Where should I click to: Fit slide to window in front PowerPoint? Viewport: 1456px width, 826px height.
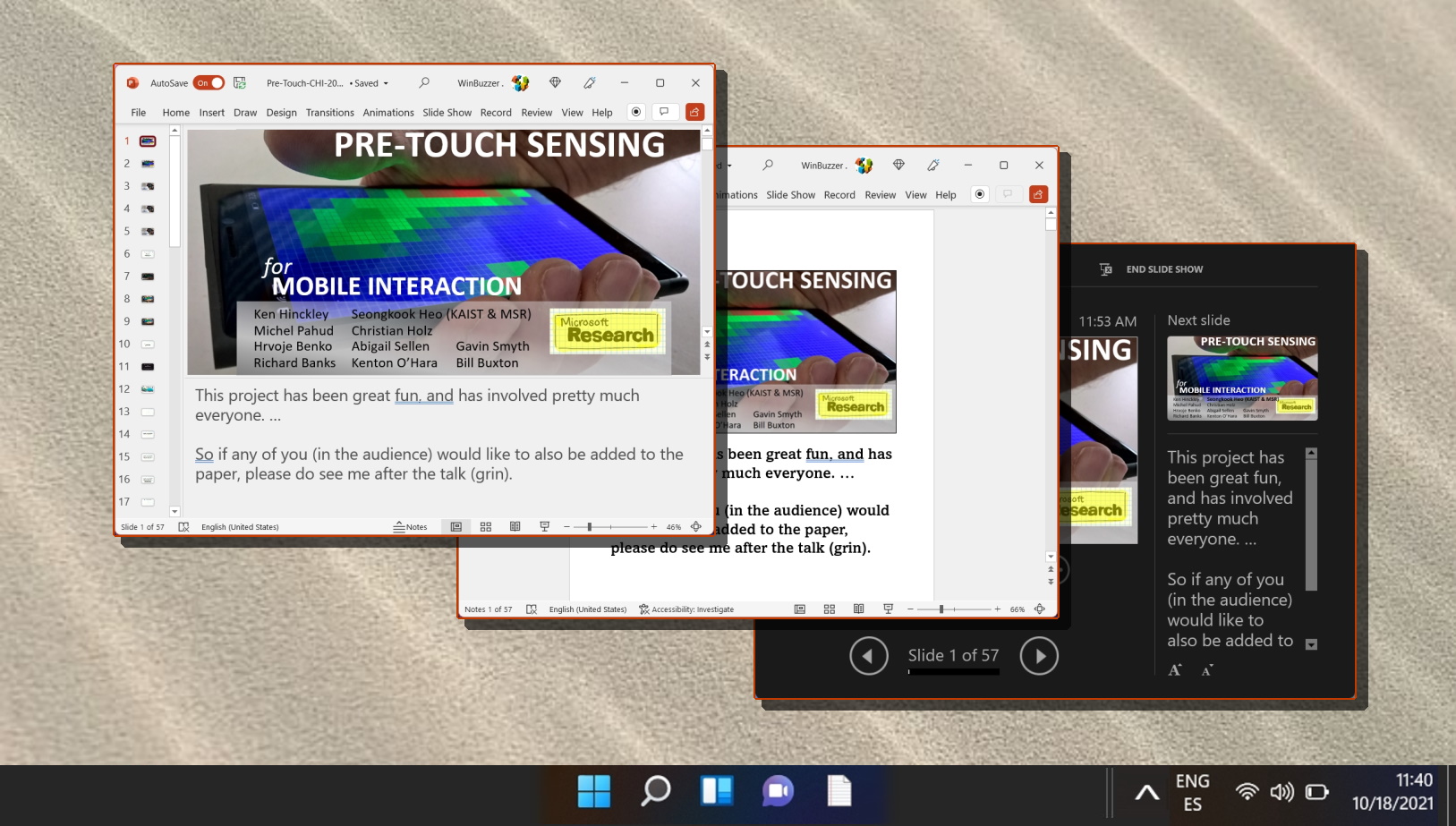[x=696, y=527]
